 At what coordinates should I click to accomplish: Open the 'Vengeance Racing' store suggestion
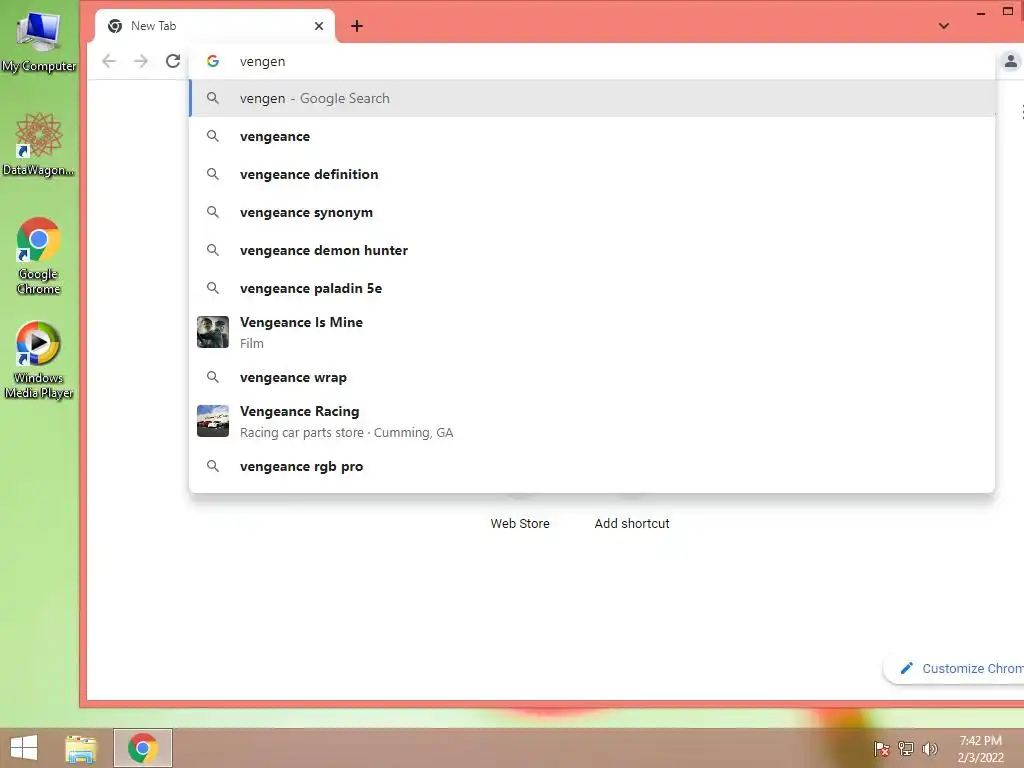click(x=592, y=421)
